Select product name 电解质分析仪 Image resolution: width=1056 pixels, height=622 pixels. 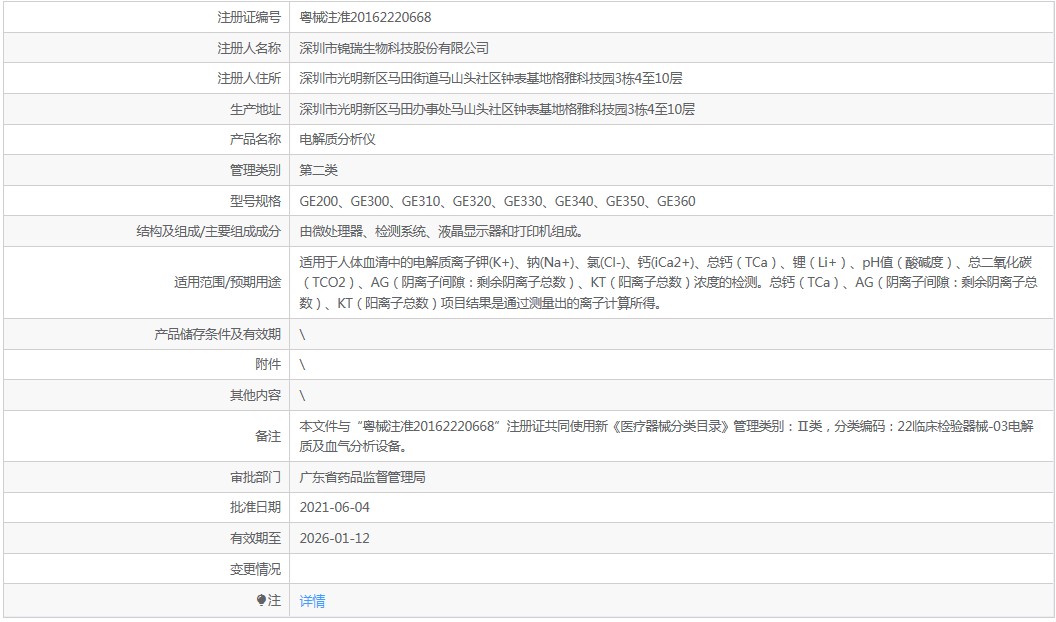click(337, 139)
